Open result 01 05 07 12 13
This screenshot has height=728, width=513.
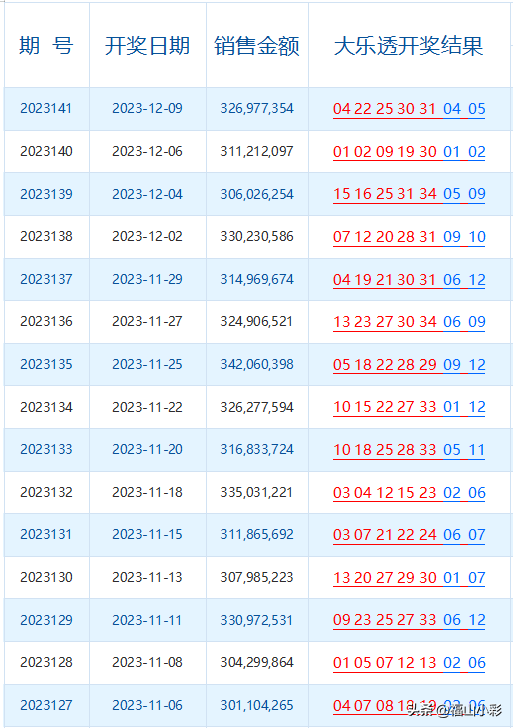coord(385,663)
